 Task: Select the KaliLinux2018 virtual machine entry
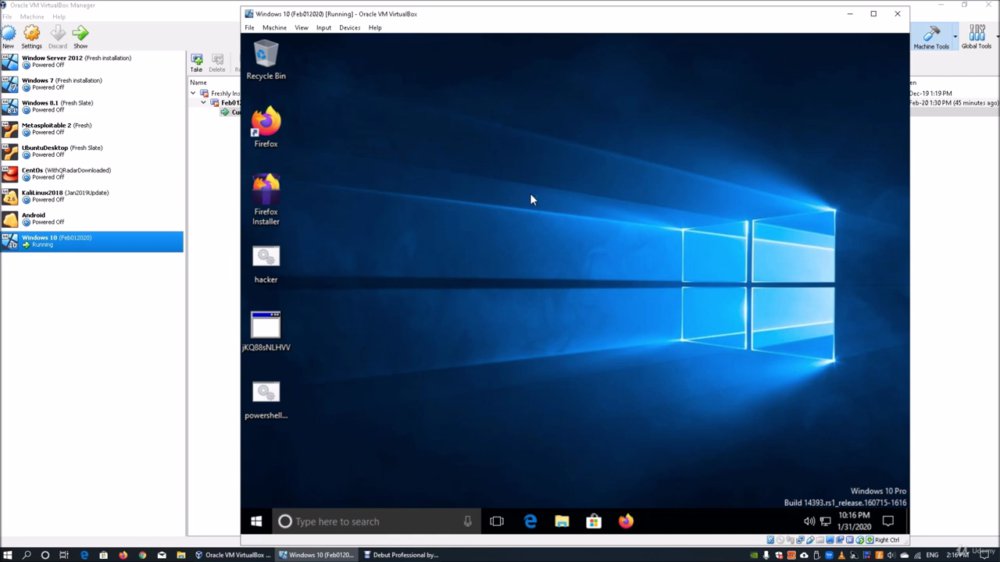point(92,196)
